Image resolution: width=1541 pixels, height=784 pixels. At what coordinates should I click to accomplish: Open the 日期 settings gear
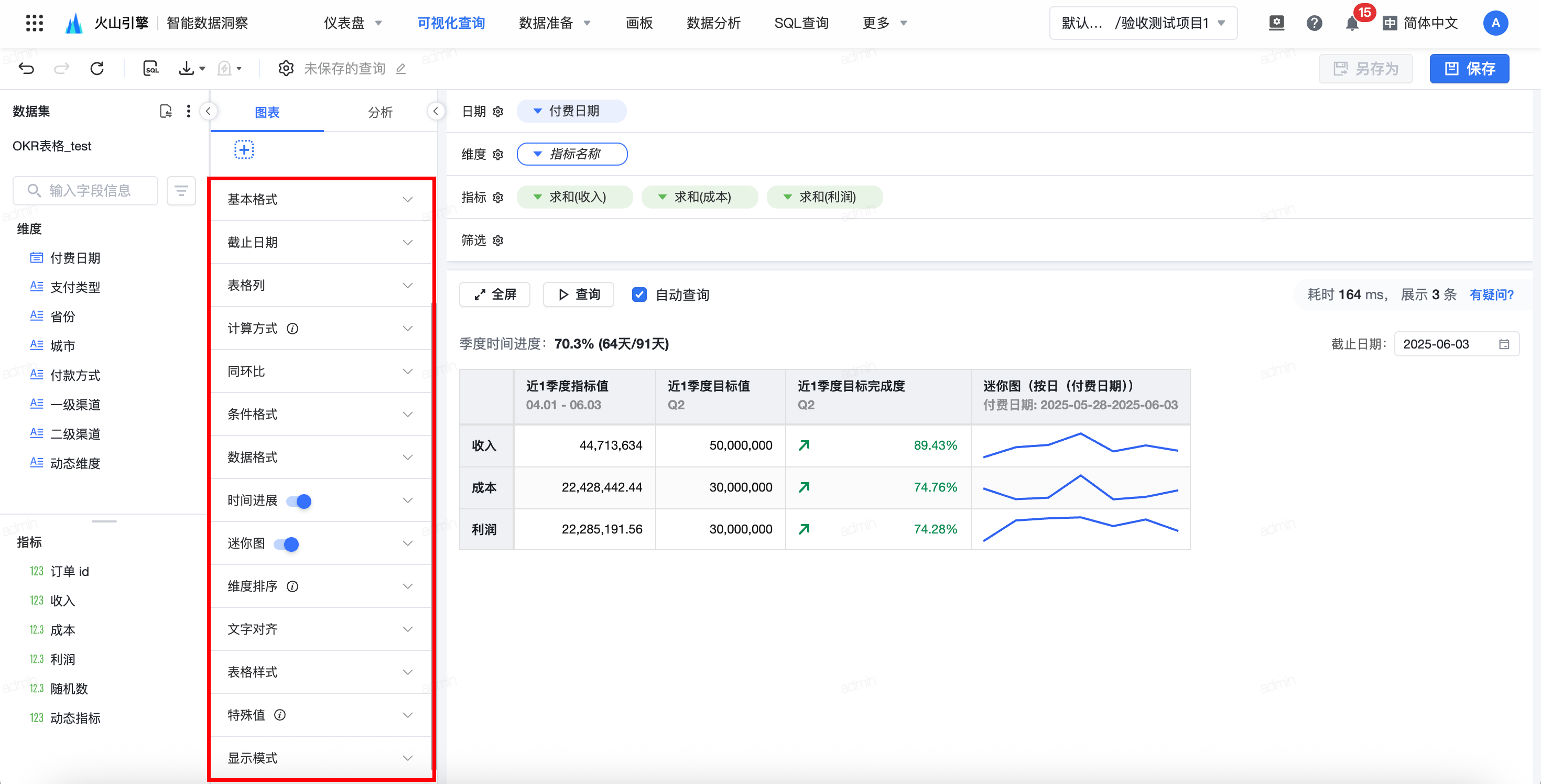coord(498,111)
